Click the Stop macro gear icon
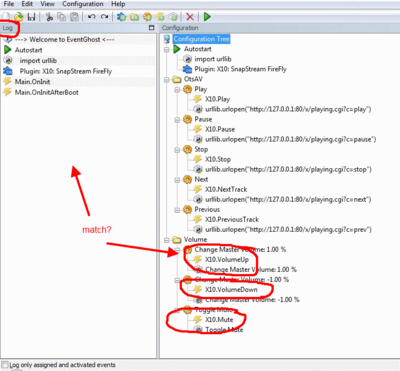Image resolution: width=400 pixels, height=371 pixels. 187,149
